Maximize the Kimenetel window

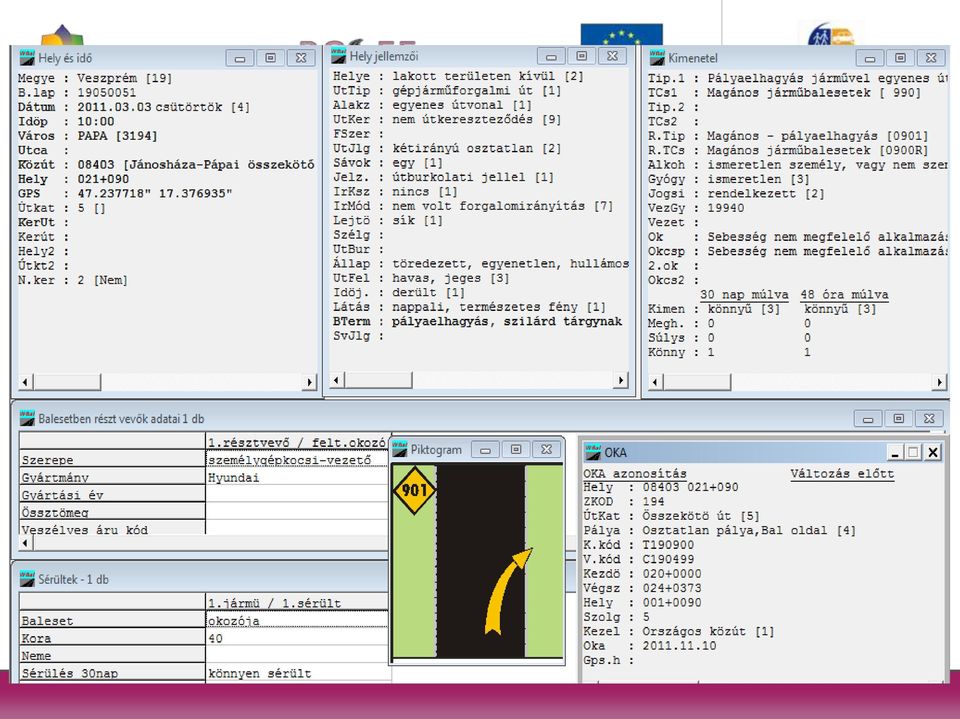[x=900, y=58]
